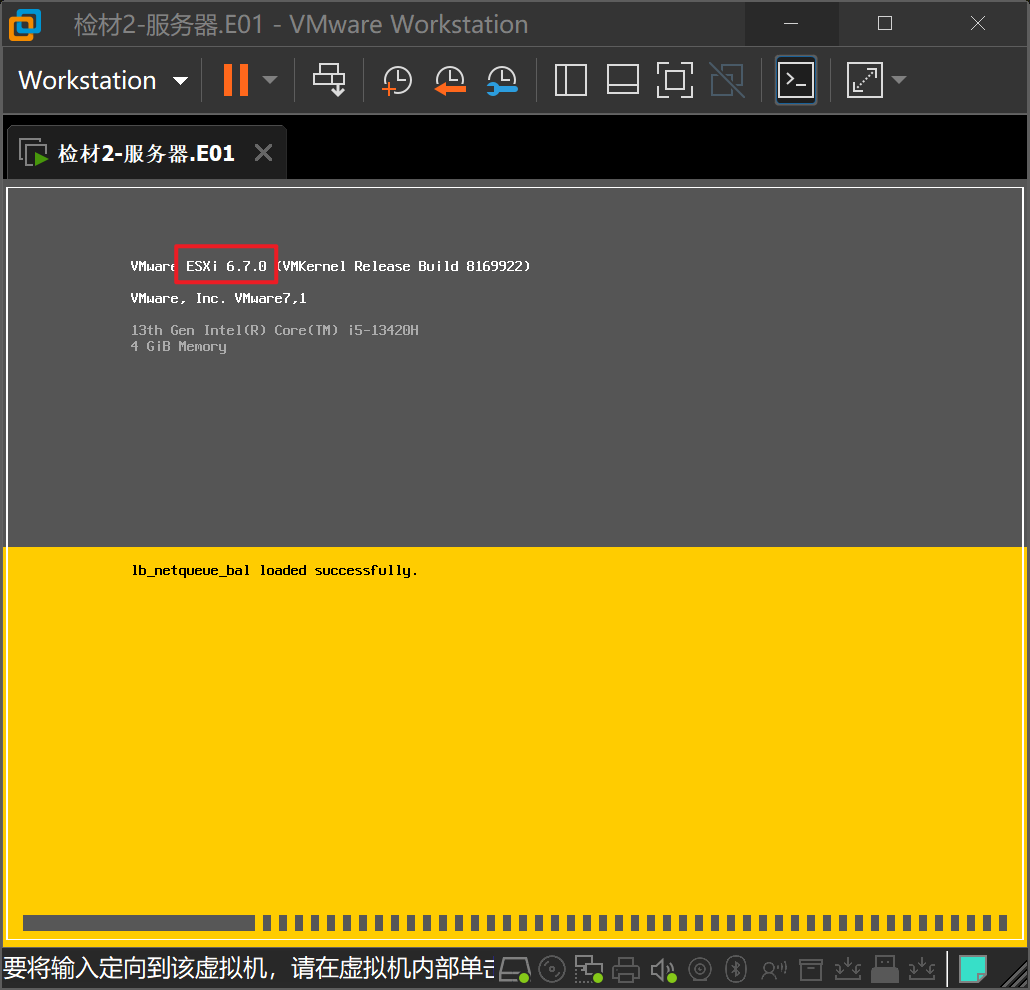1030x990 pixels.
Task: Click the '4 GiB Memory' text
Action: point(178,346)
